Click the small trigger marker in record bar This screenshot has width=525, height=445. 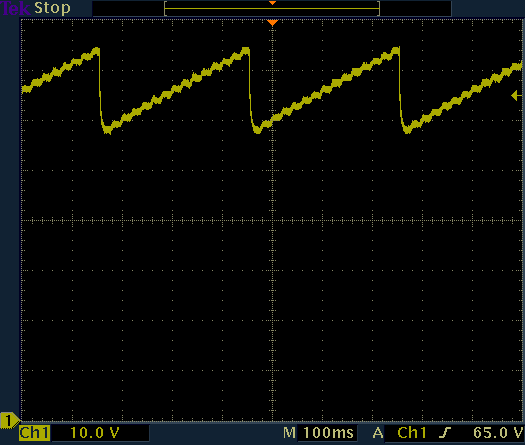273,3
